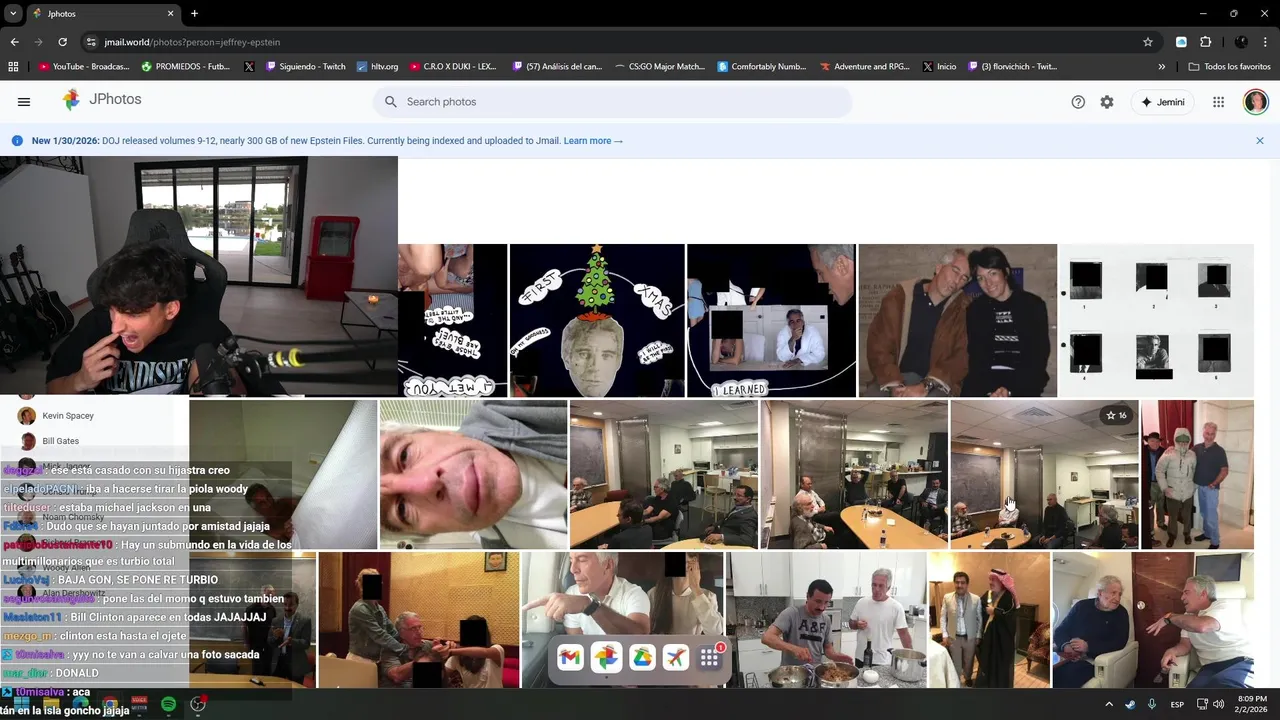The width and height of the screenshot is (1280, 720).
Task: Open the Chrome extensions puzzle icon
Action: coord(1206,42)
